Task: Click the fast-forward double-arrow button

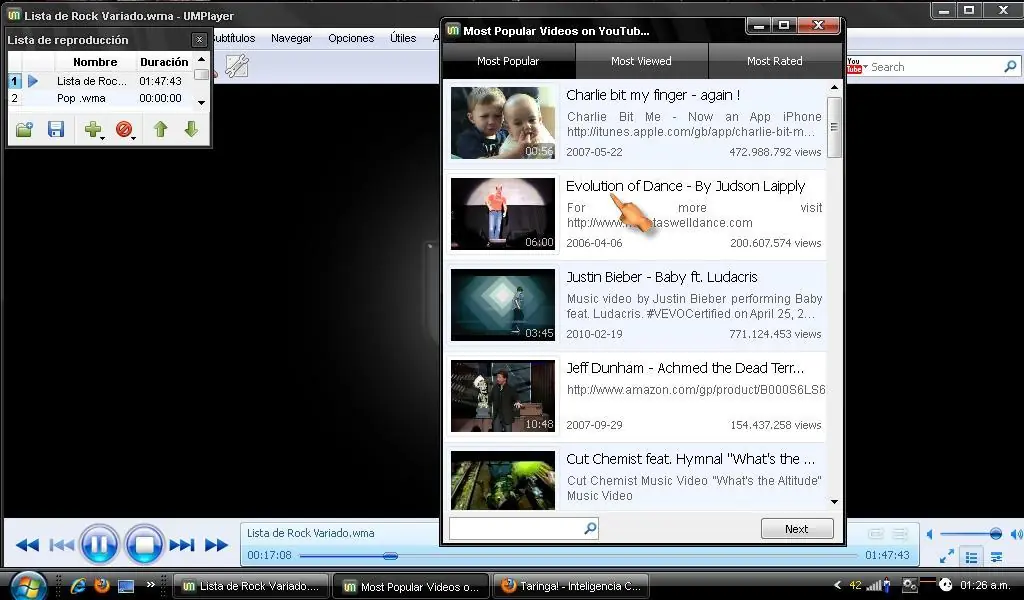Action: tap(216, 545)
